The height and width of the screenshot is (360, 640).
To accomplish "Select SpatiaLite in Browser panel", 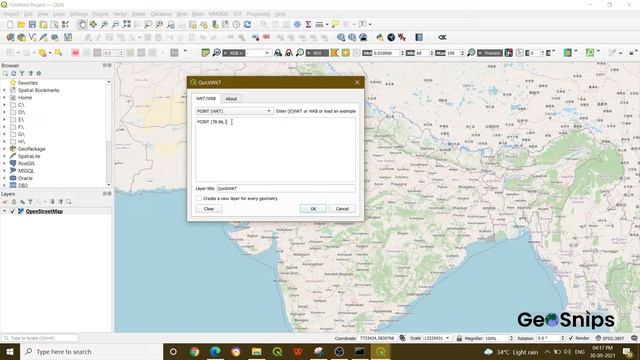I will pos(29,156).
